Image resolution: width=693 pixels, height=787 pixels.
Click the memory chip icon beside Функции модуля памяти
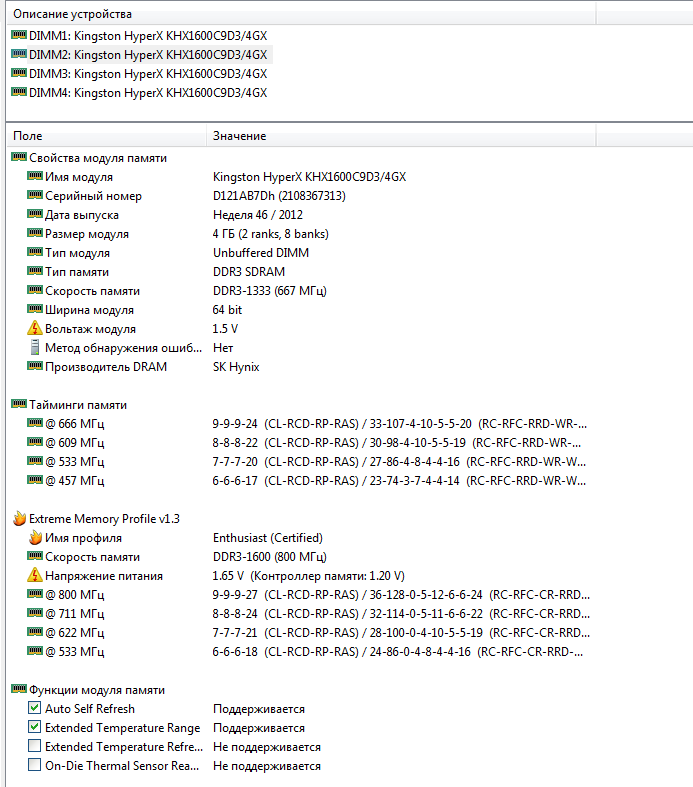click(x=19, y=690)
